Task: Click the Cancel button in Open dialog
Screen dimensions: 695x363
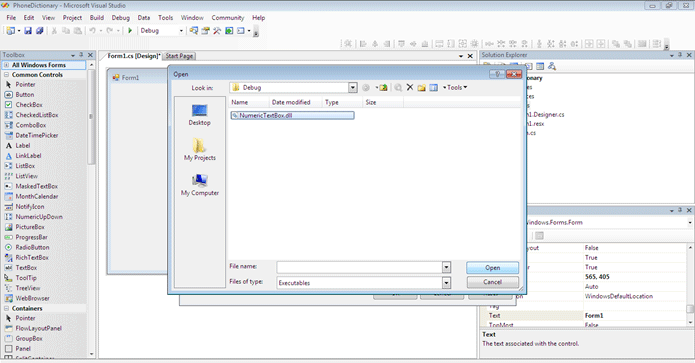Action: (492, 282)
